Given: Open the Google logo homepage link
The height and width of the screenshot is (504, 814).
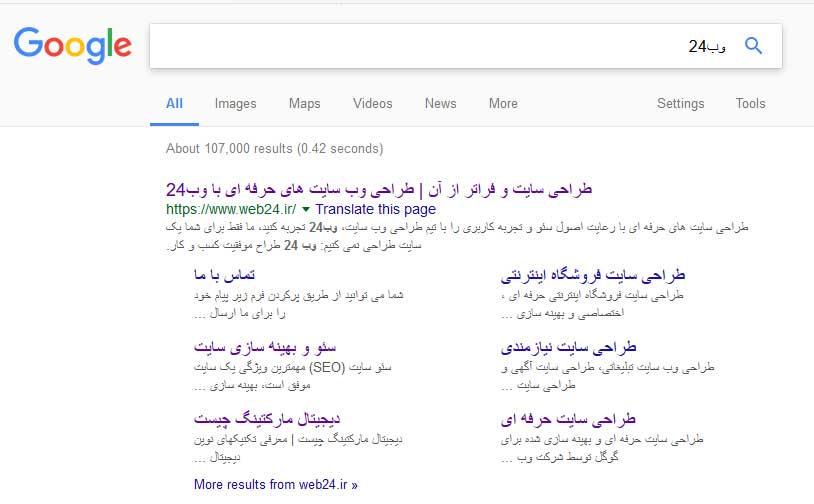Looking at the screenshot, I should 73,46.
